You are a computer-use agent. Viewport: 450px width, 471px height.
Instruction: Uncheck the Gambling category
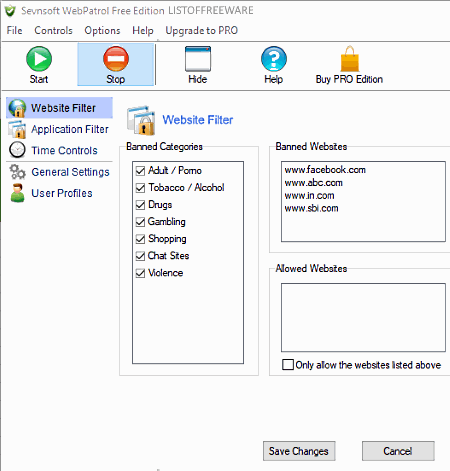tap(140, 222)
